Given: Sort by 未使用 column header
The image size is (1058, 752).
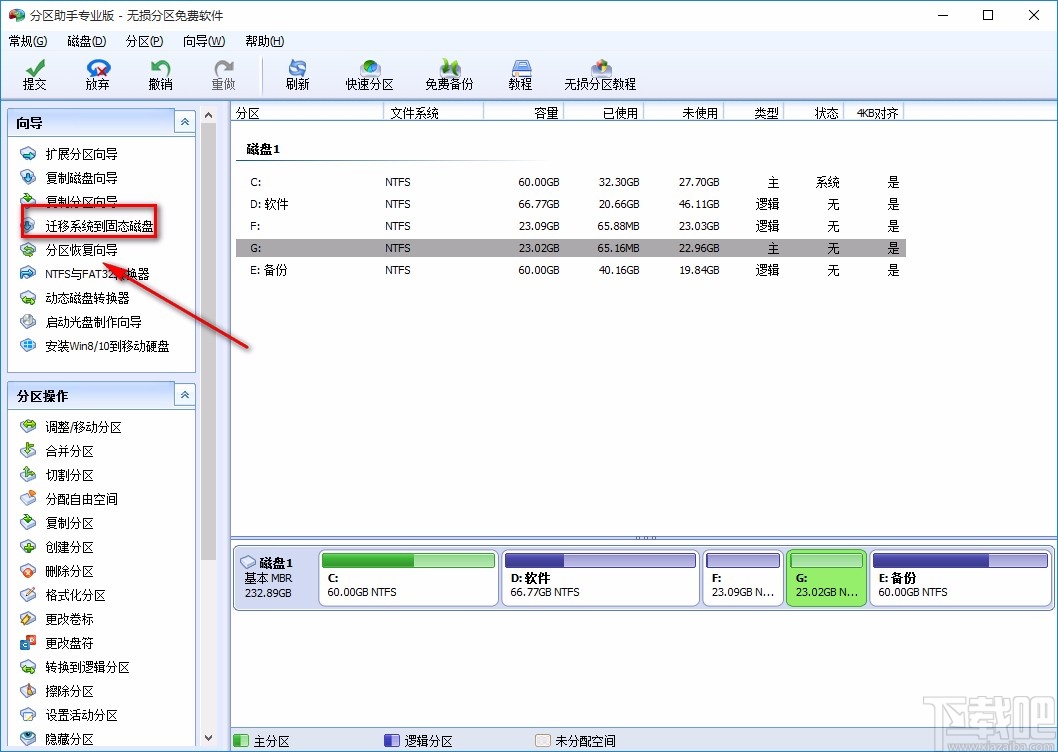Looking at the screenshot, I should [684, 113].
